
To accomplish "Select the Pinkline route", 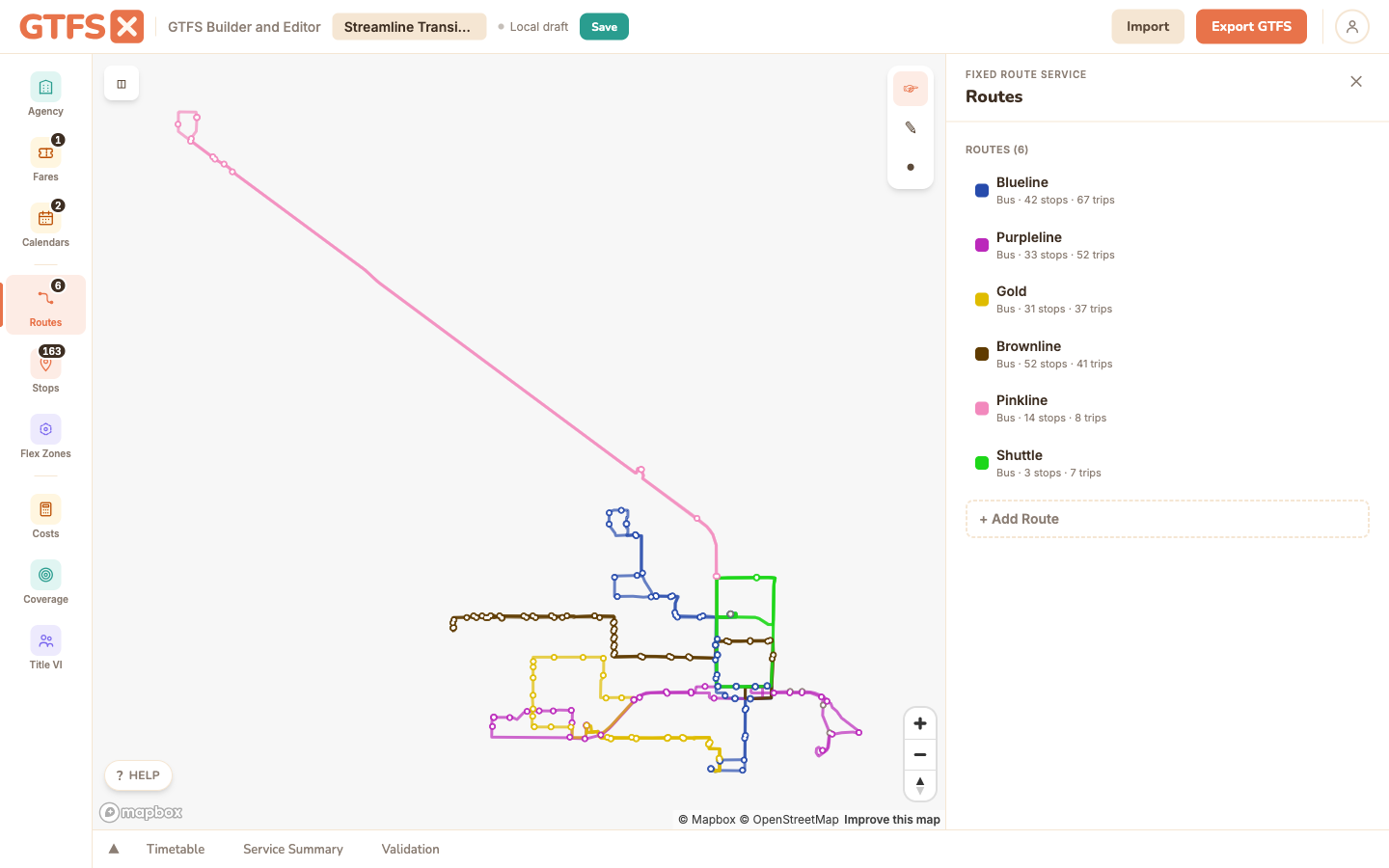I will [x=1167, y=409].
